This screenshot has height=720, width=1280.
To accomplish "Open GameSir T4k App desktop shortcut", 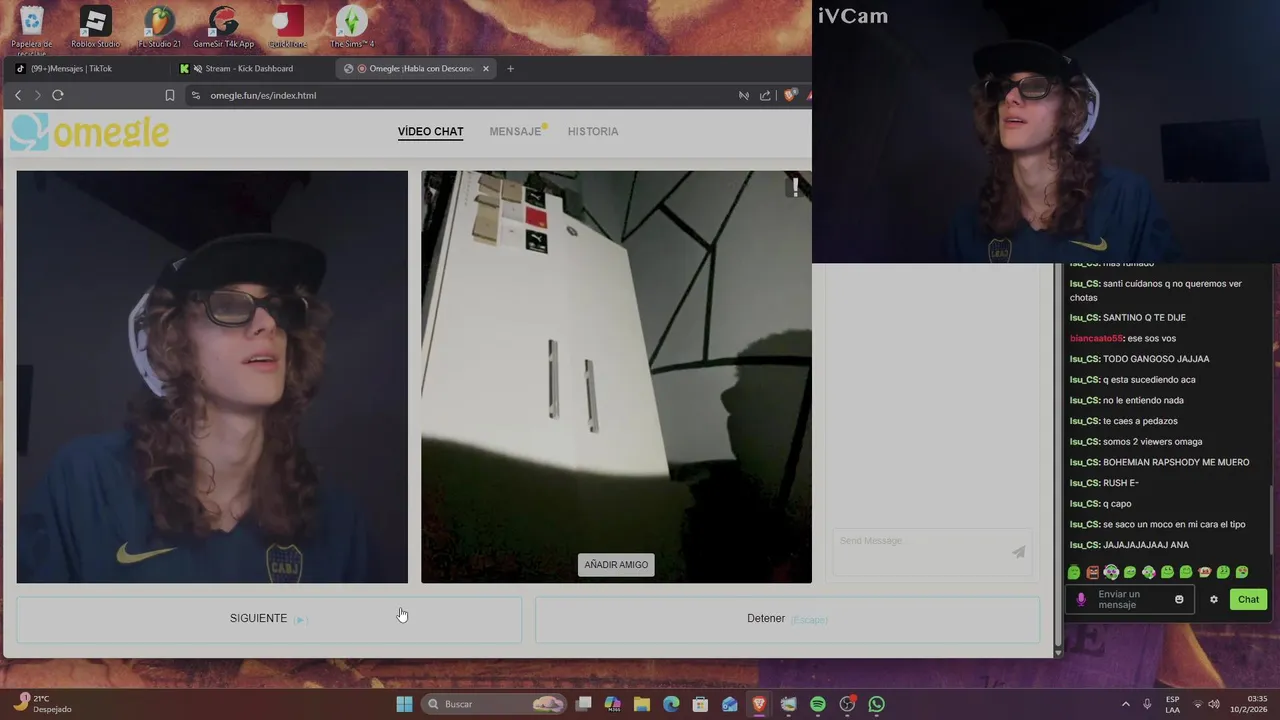I will [223, 28].
